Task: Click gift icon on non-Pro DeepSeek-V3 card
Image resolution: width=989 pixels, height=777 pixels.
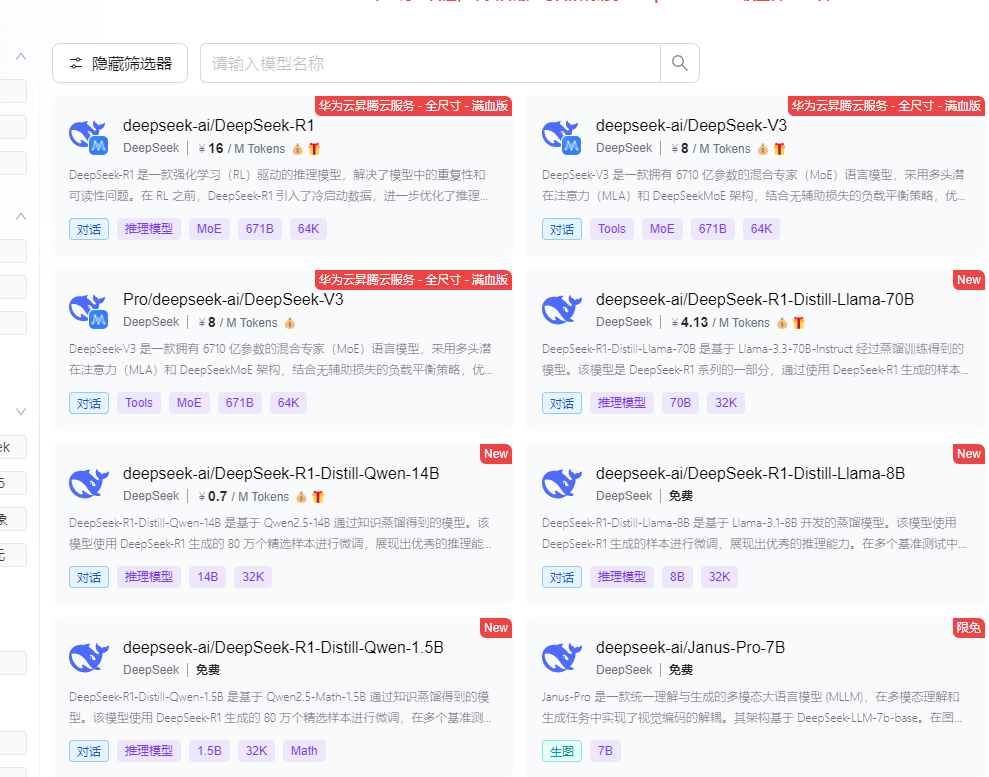Action: pyautogui.click(x=780, y=149)
